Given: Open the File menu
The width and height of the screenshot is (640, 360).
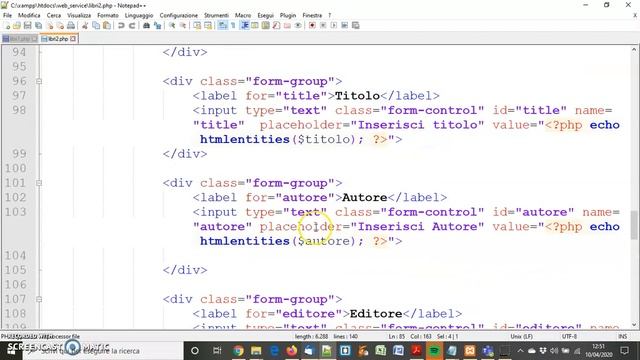Looking at the screenshot, I should coord(7,15).
